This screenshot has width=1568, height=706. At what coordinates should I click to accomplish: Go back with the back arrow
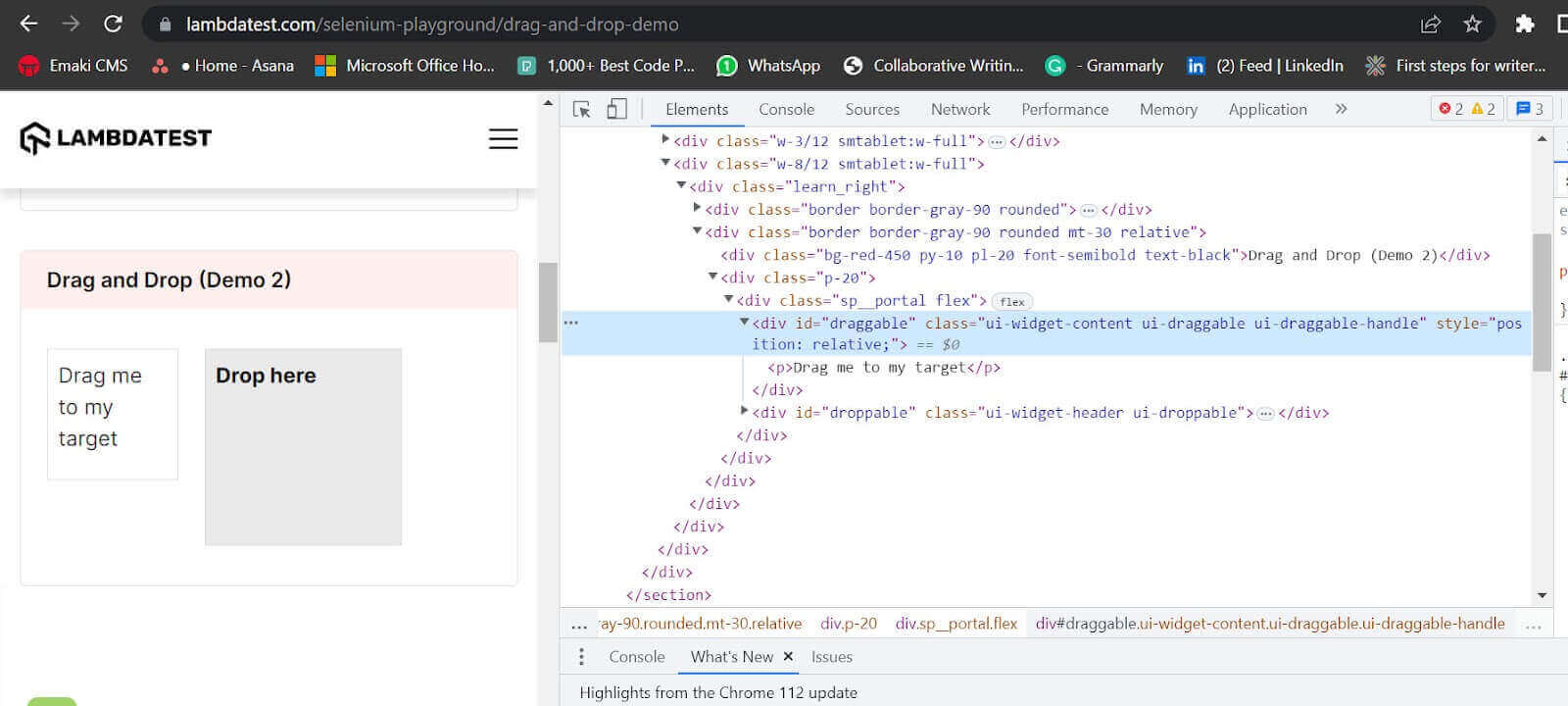coord(28,24)
